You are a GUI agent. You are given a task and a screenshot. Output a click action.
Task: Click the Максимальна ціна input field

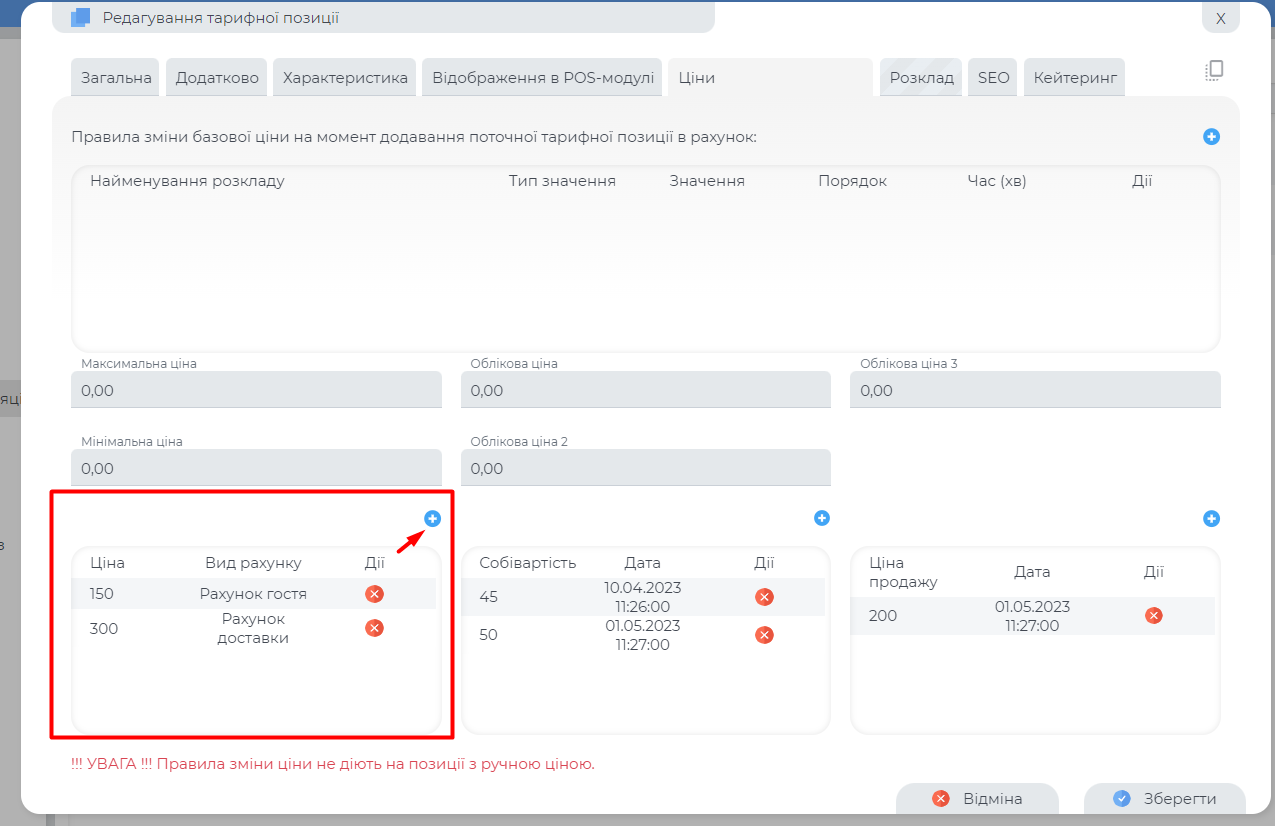click(256, 390)
